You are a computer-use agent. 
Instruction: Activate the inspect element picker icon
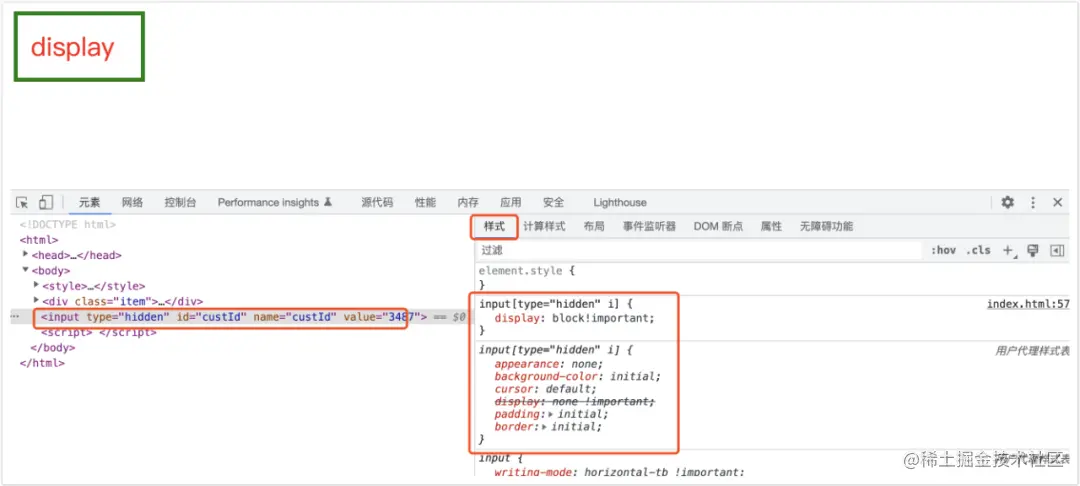23,202
